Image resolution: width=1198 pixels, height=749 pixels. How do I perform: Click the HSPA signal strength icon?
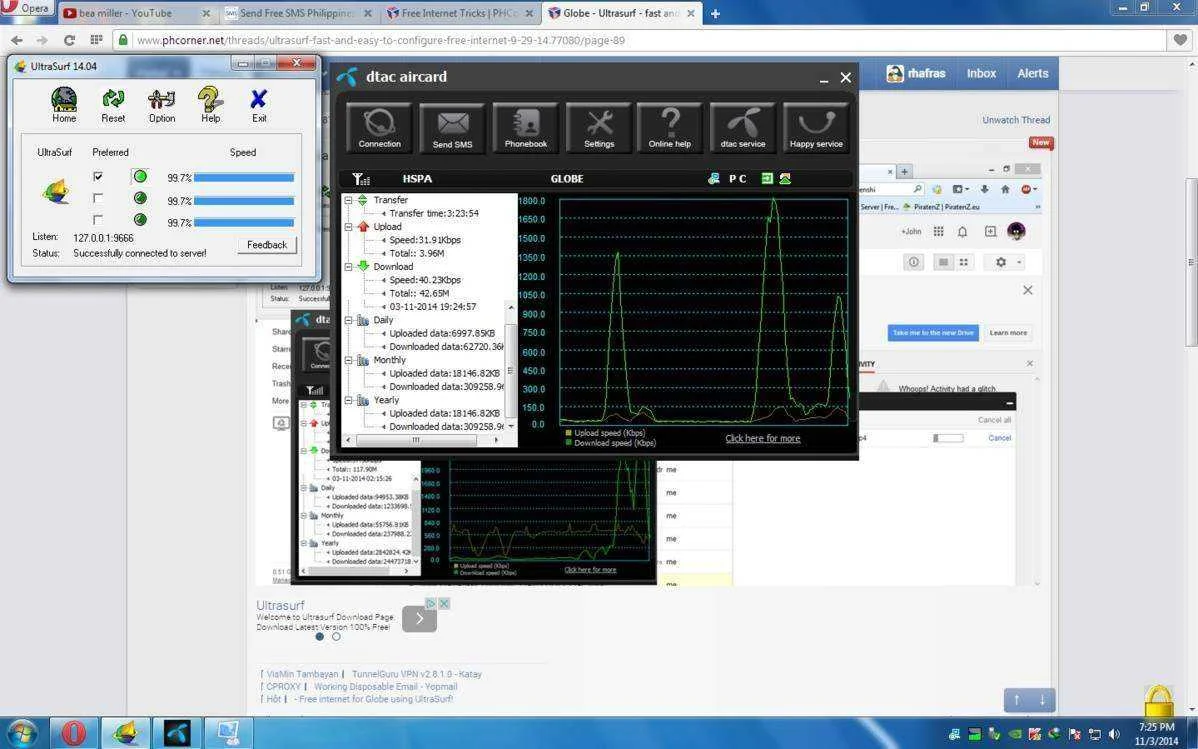click(361, 179)
